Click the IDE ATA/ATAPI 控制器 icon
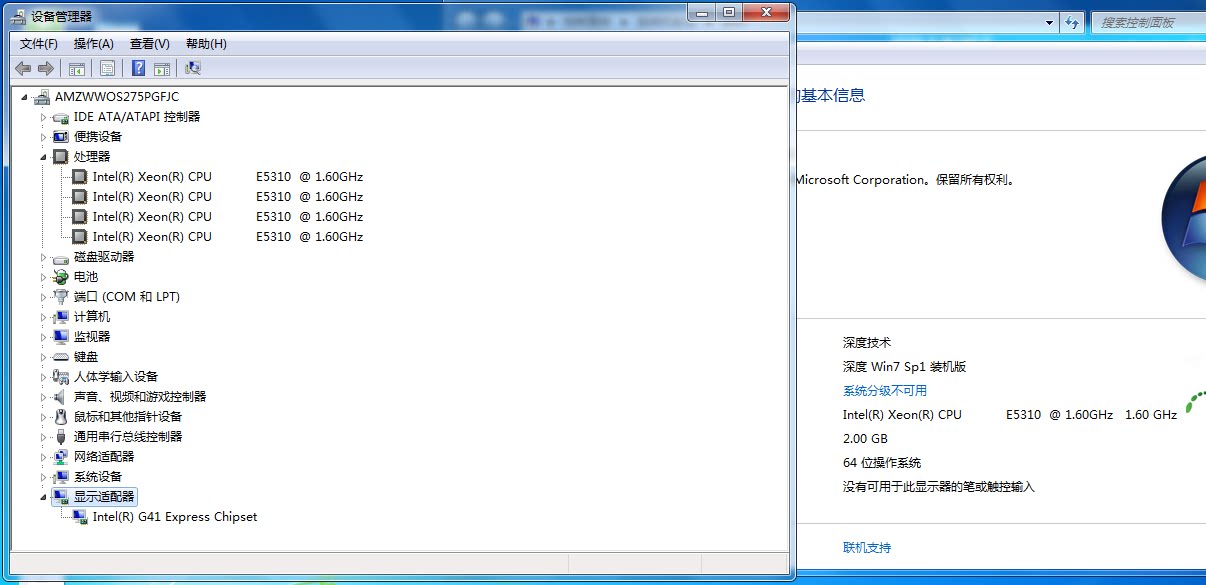Image resolution: width=1206 pixels, height=585 pixels. pyautogui.click(x=61, y=117)
